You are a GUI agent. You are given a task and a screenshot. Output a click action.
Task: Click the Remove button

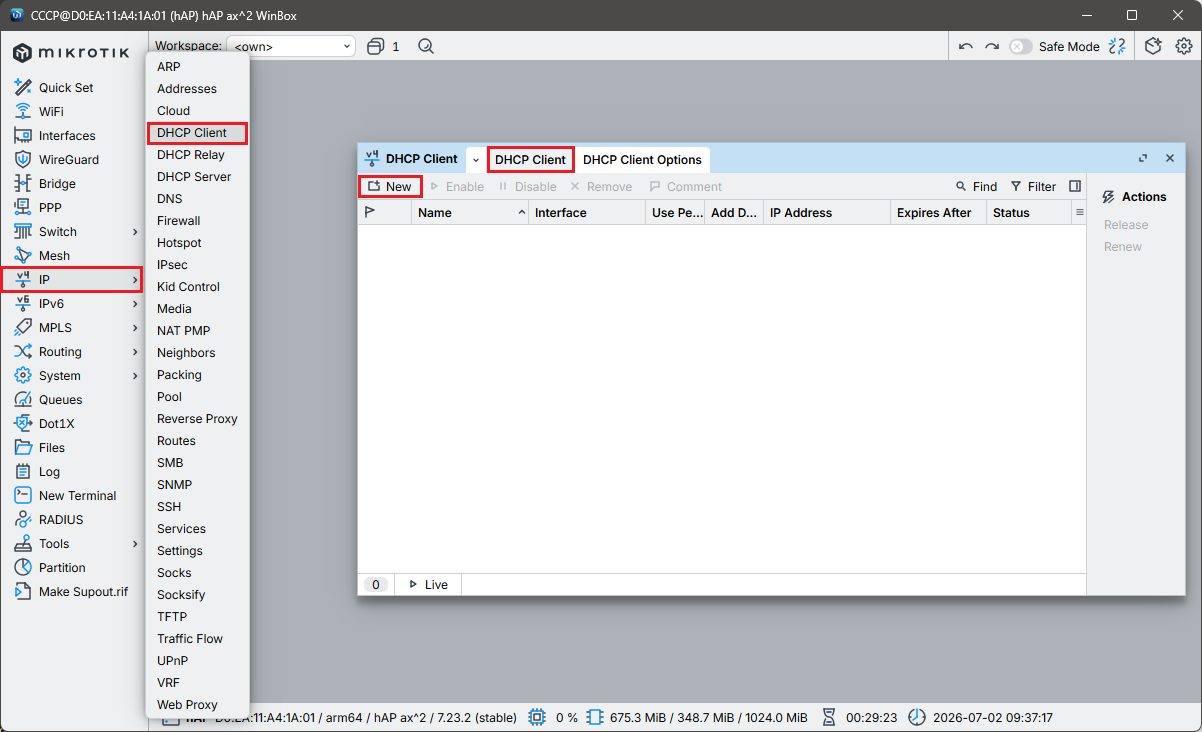601,186
